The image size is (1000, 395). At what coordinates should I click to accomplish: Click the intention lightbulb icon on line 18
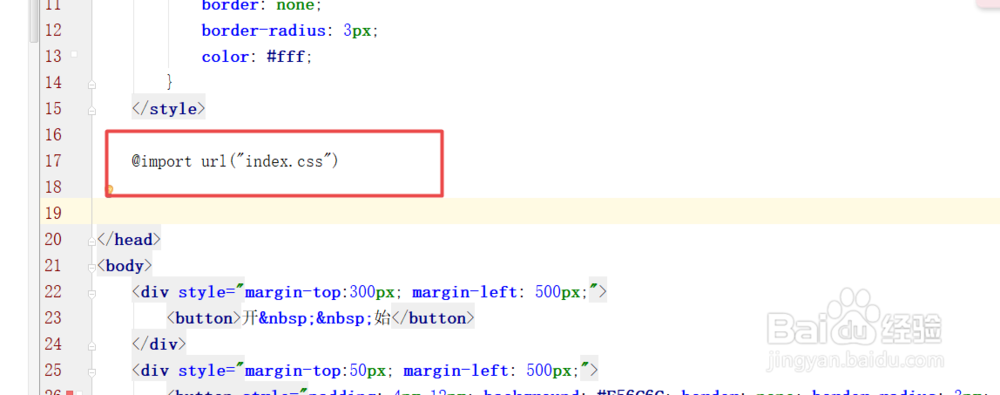coord(110,190)
